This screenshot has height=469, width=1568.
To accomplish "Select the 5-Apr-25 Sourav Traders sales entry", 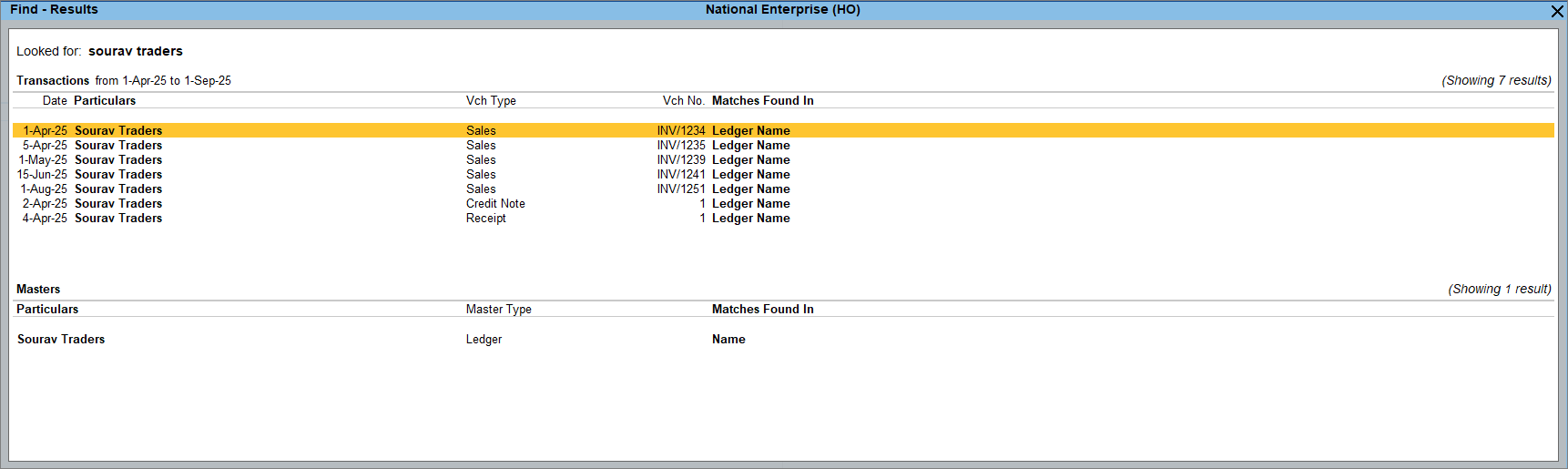I will pyautogui.click(x=118, y=145).
